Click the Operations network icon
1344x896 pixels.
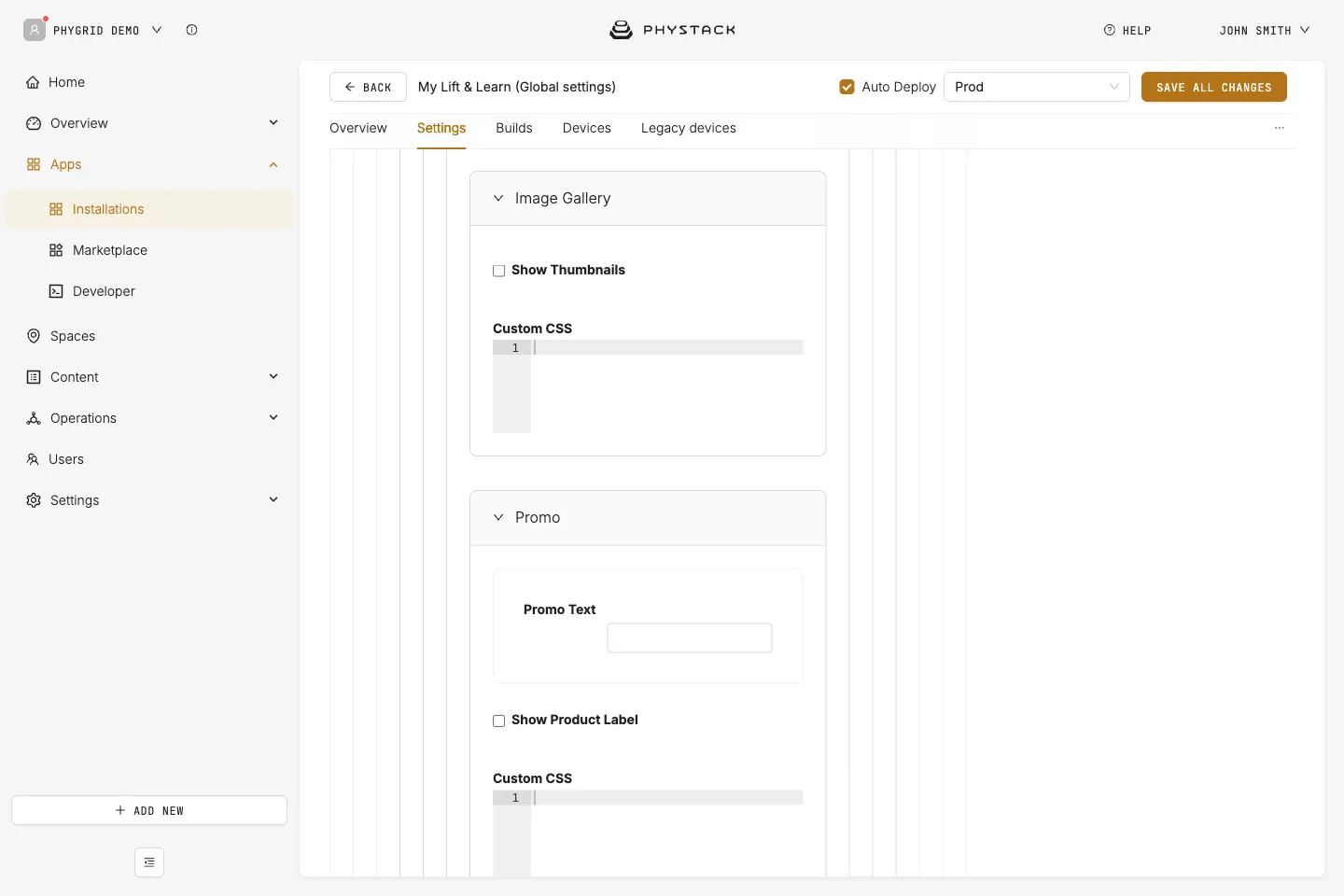[34, 418]
